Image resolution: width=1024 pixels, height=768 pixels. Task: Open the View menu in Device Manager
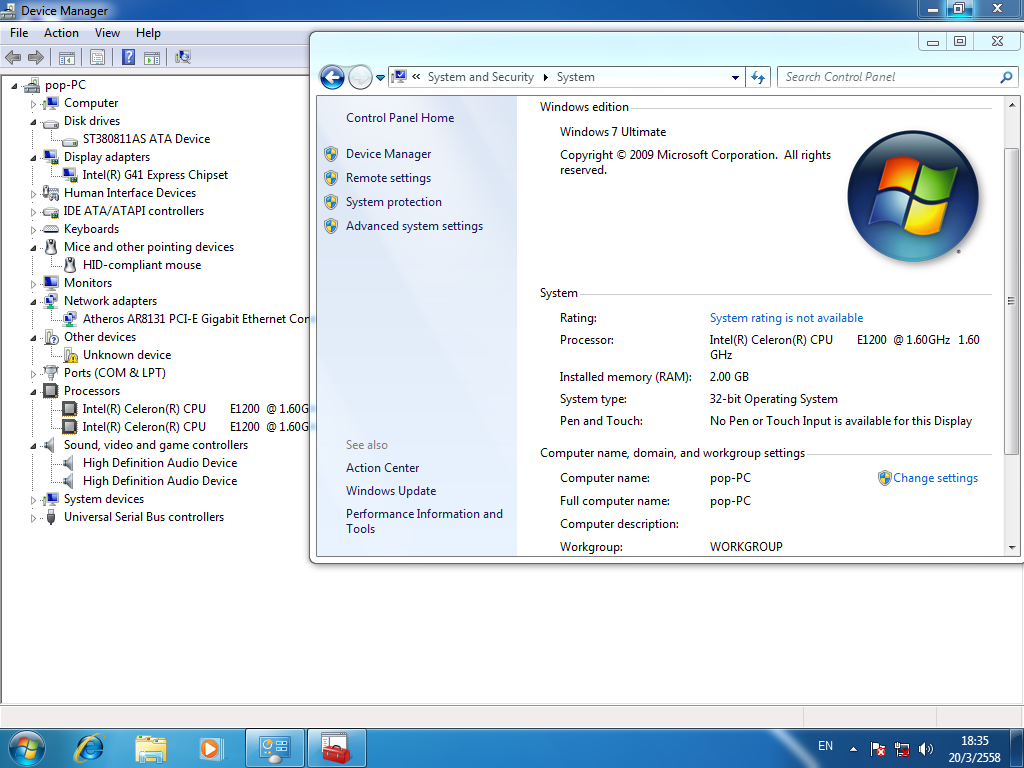107,33
